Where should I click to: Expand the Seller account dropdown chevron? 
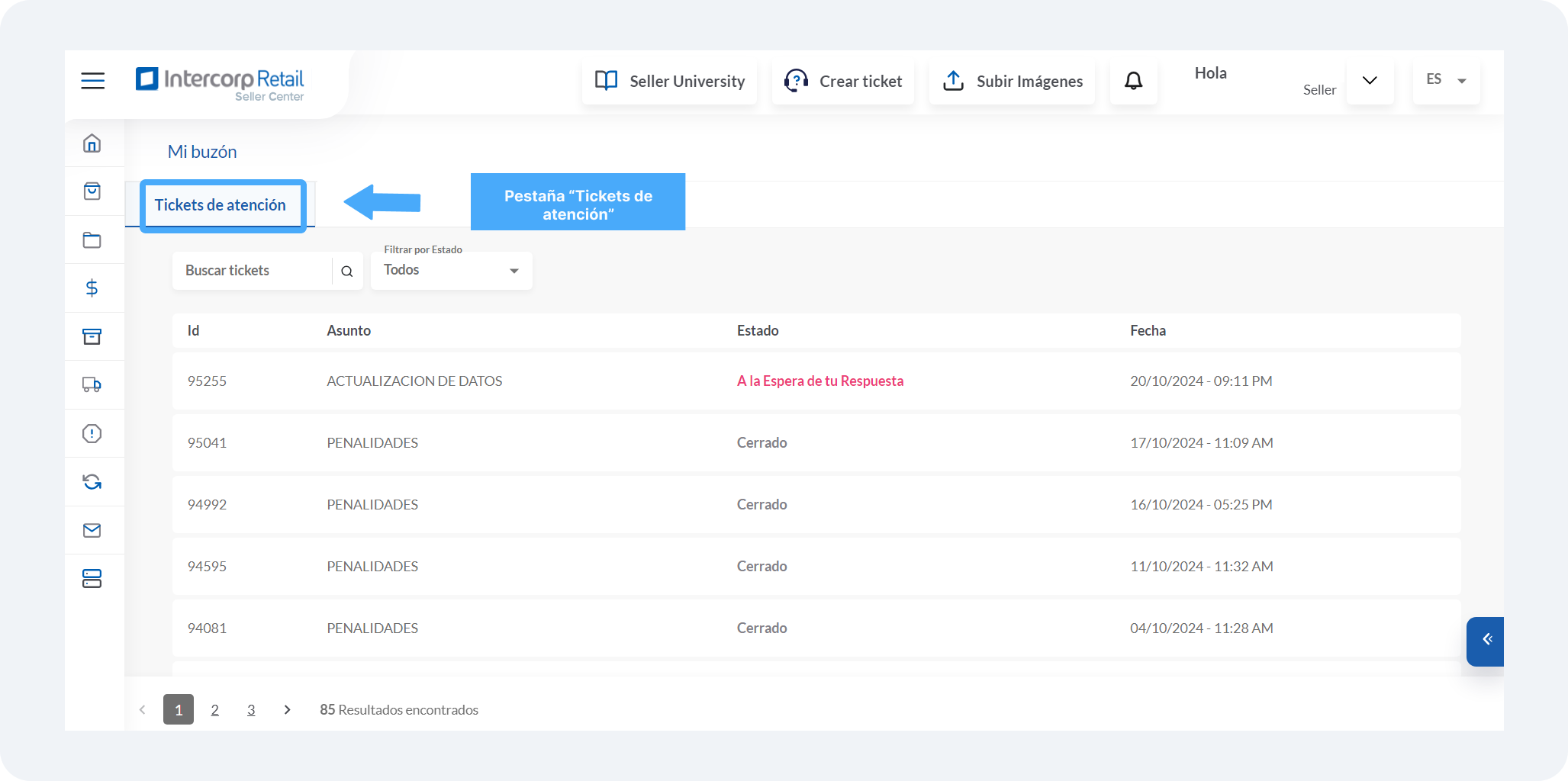click(1370, 81)
